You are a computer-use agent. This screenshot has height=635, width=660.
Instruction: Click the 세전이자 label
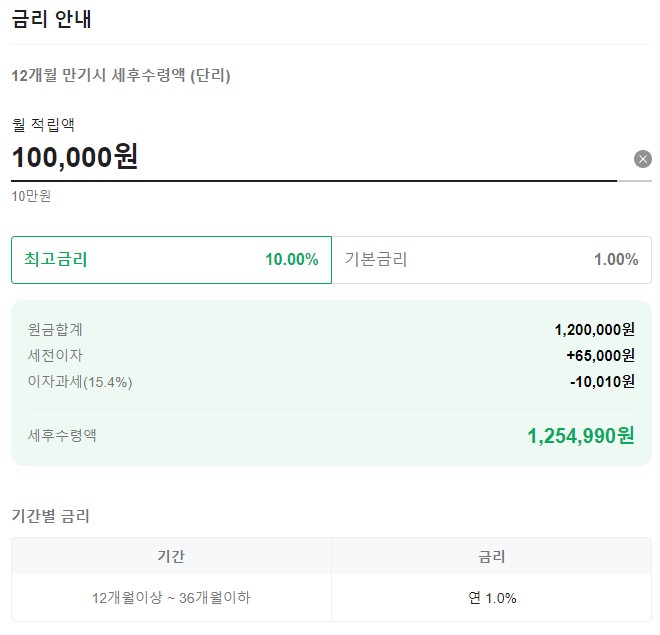coord(55,356)
